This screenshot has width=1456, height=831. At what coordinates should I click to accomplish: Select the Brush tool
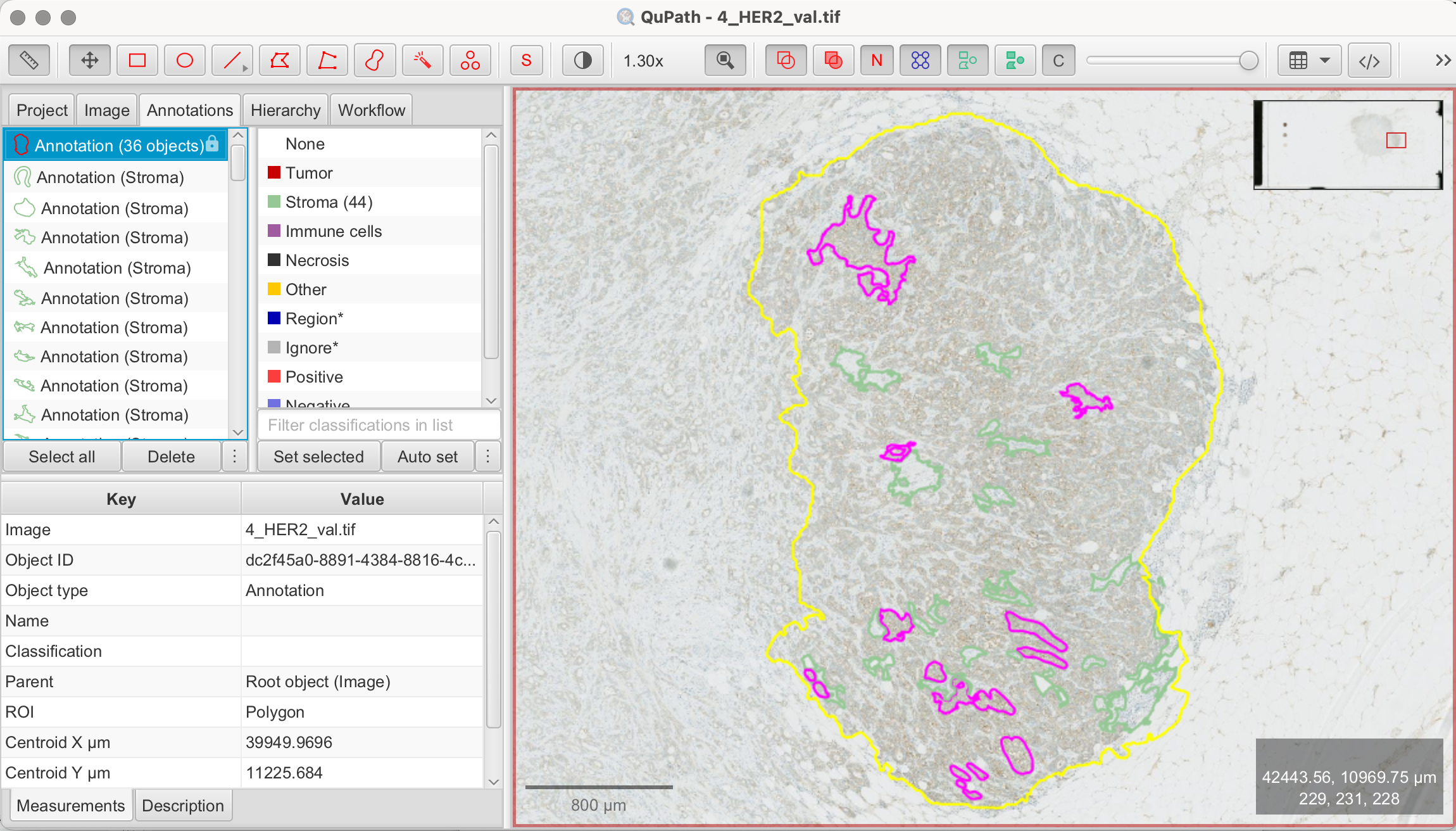(375, 61)
